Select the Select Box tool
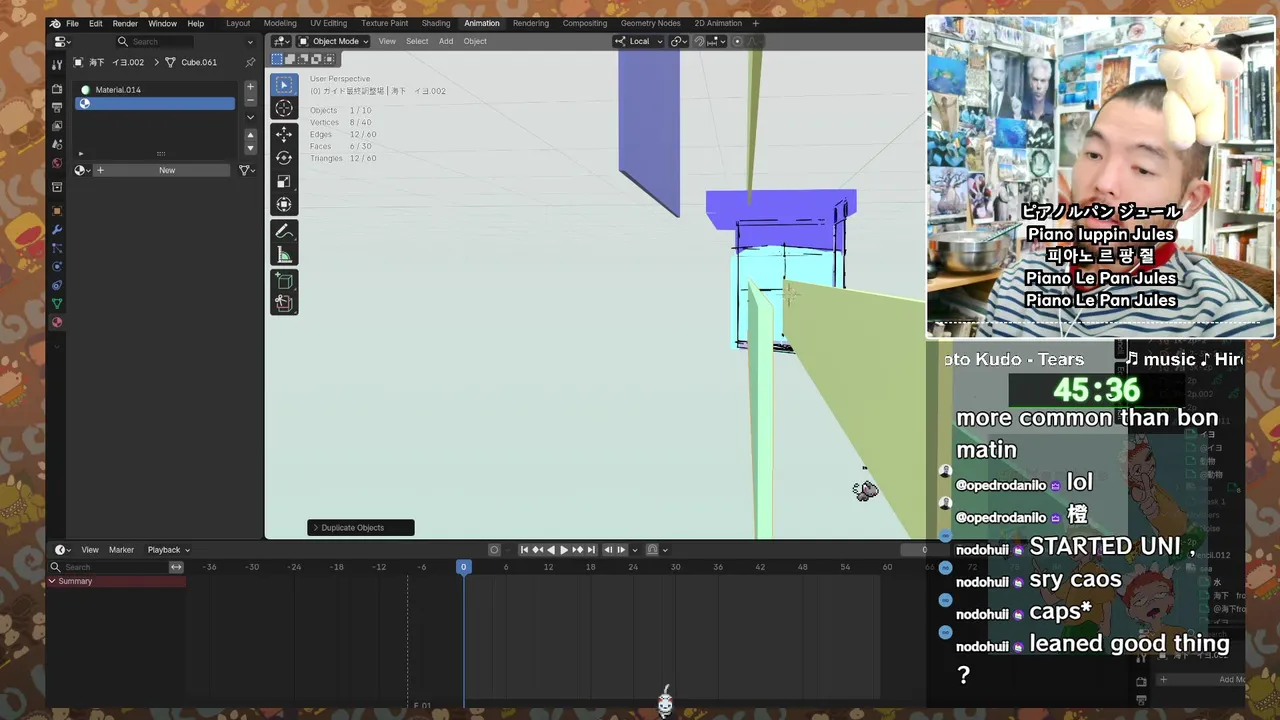Image resolution: width=1280 pixels, height=720 pixels. [284, 85]
